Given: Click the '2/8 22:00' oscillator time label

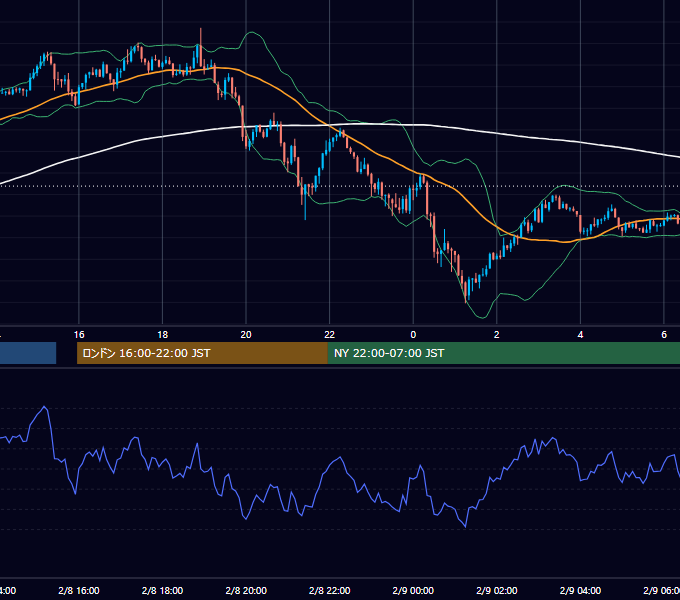Looking at the screenshot, I should [330, 590].
